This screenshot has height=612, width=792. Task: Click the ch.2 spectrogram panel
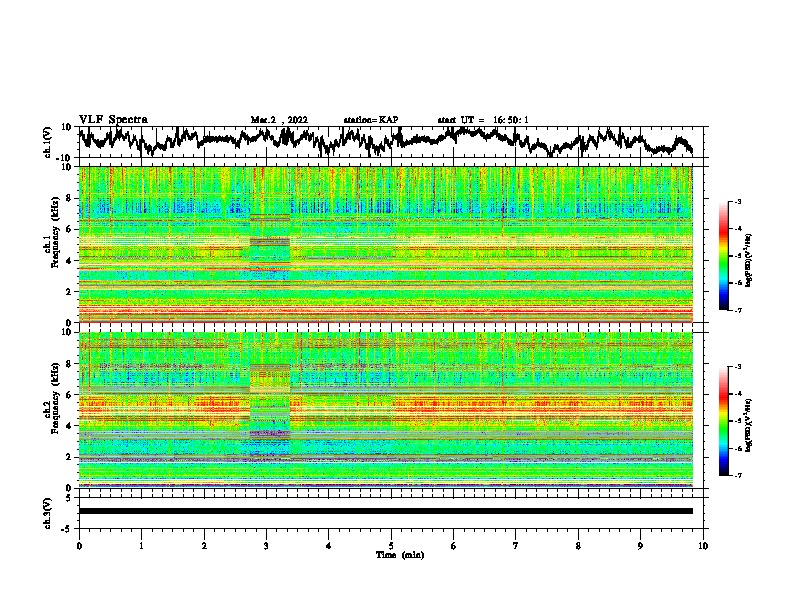(x=385, y=410)
